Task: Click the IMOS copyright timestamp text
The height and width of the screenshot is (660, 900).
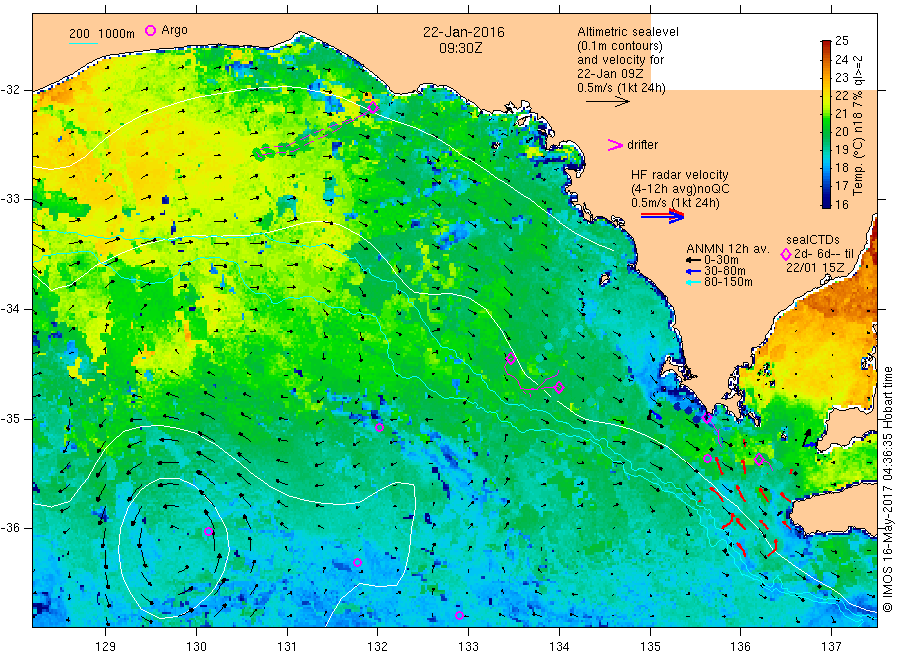Action: pos(887,490)
